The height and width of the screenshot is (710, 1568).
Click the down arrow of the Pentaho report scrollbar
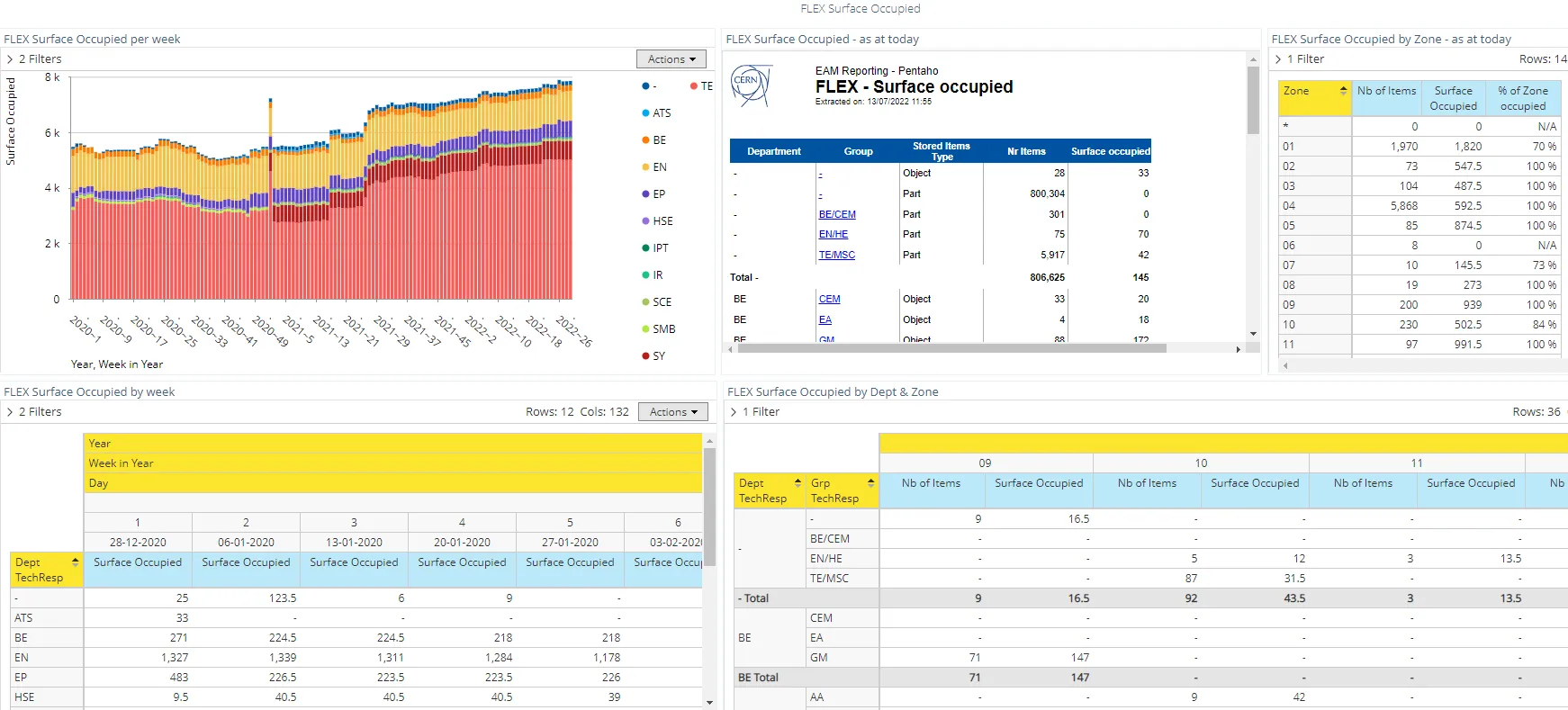1253,334
